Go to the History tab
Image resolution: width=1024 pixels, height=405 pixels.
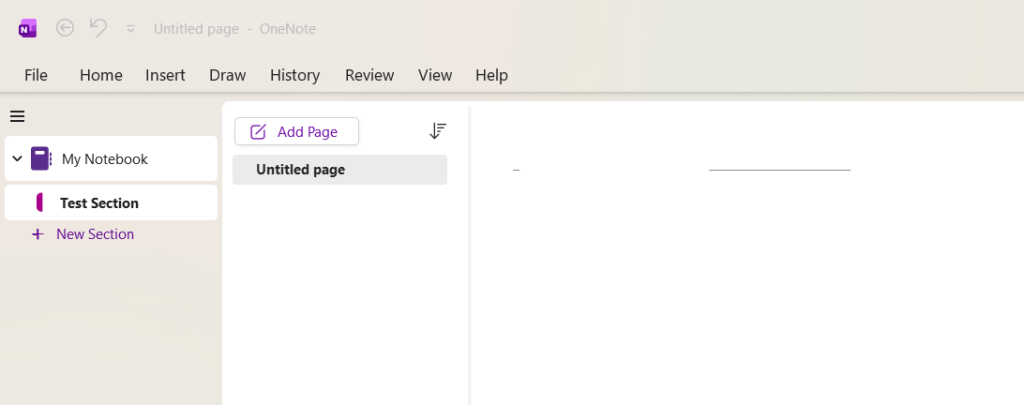coord(294,75)
